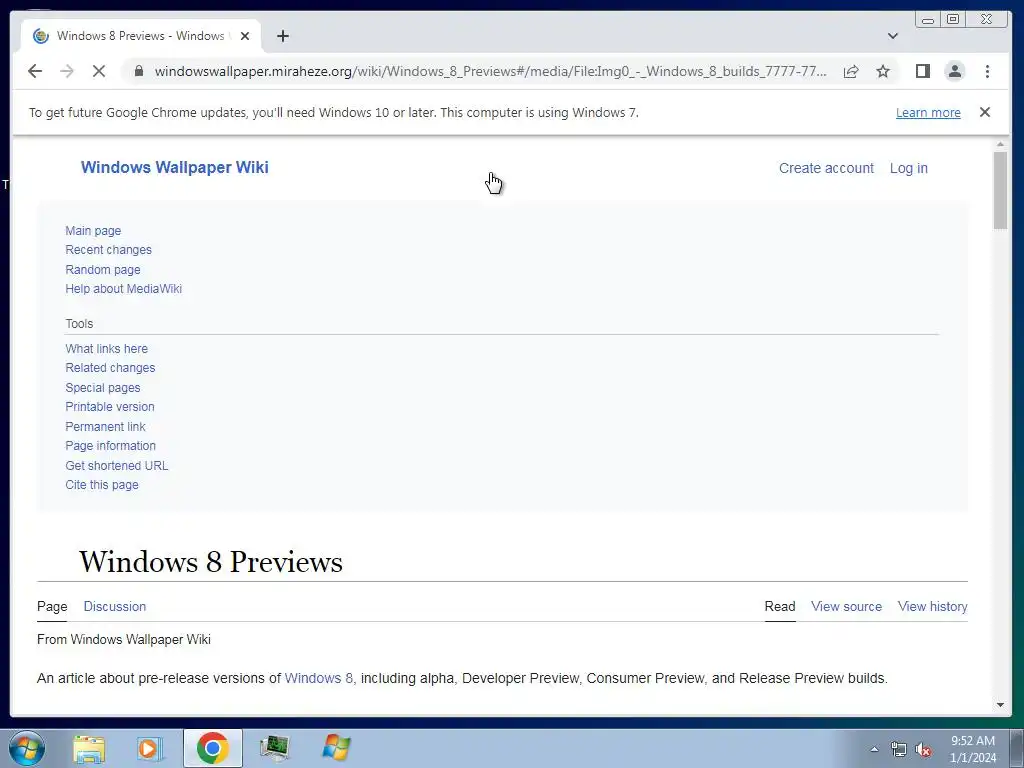
Task: Click the padlock site info icon
Action: pyautogui.click(x=138, y=71)
